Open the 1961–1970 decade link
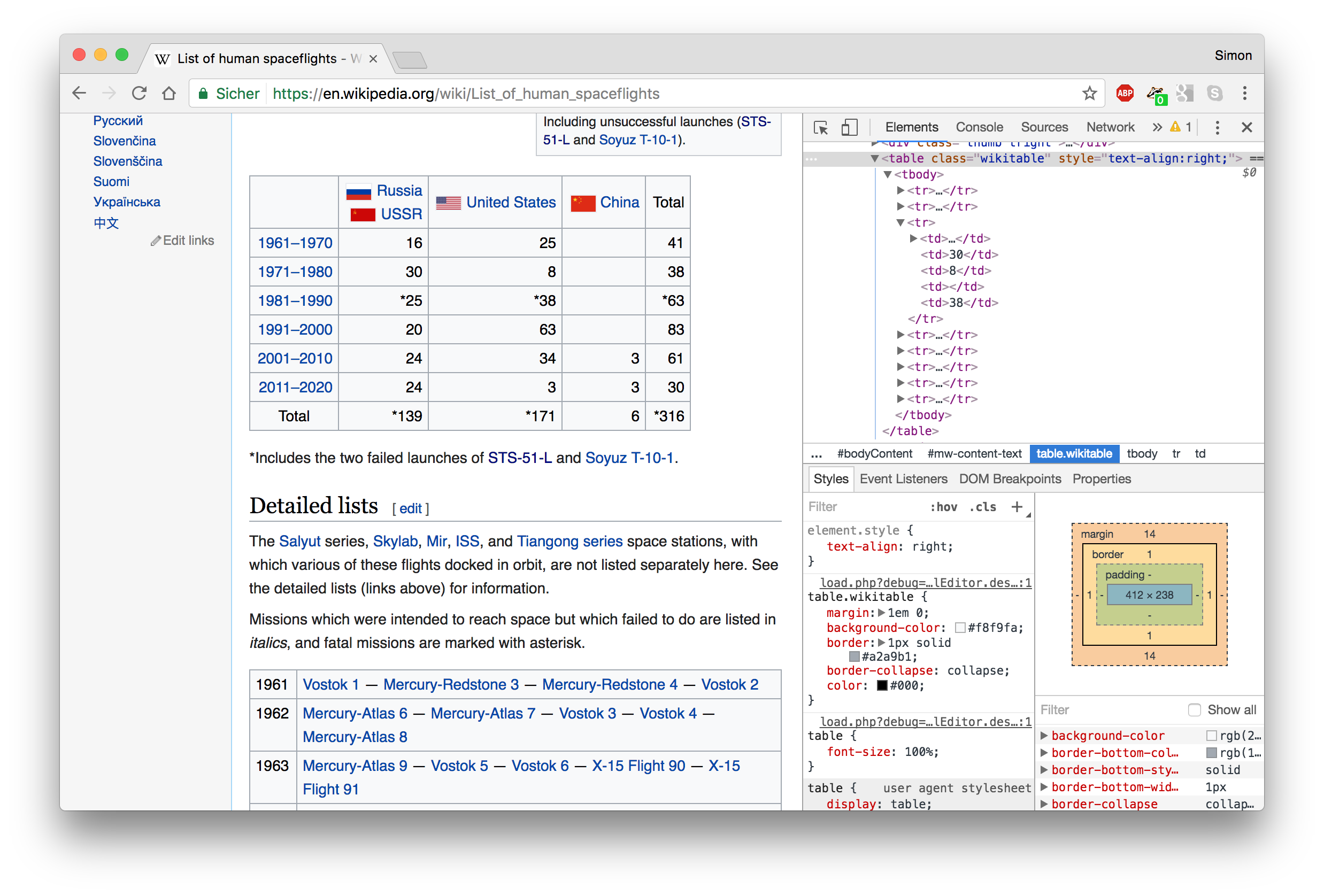This screenshot has height=896, width=1324. [x=295, y=243]
